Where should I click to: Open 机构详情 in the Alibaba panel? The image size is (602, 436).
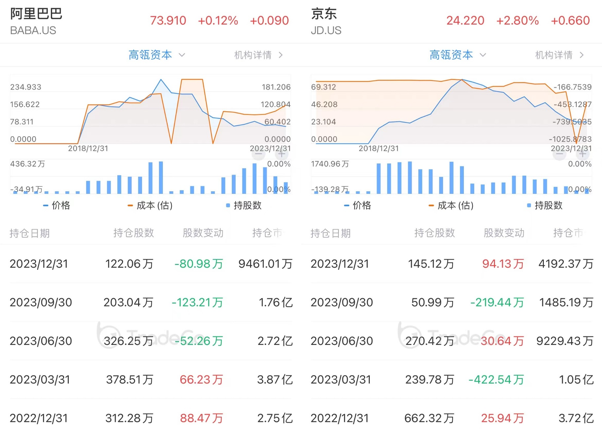[x=258, y=55]
